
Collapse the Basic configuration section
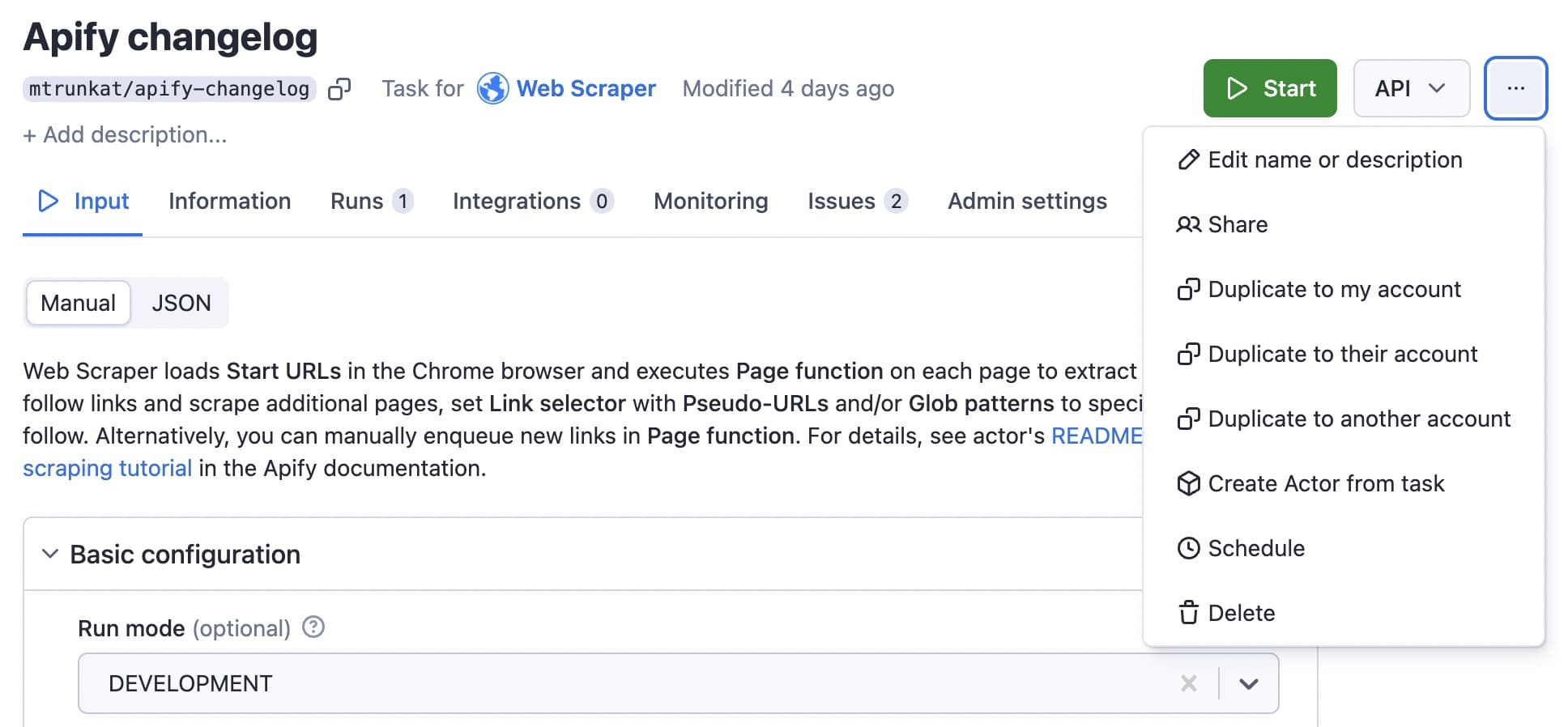tap(49, 554)
